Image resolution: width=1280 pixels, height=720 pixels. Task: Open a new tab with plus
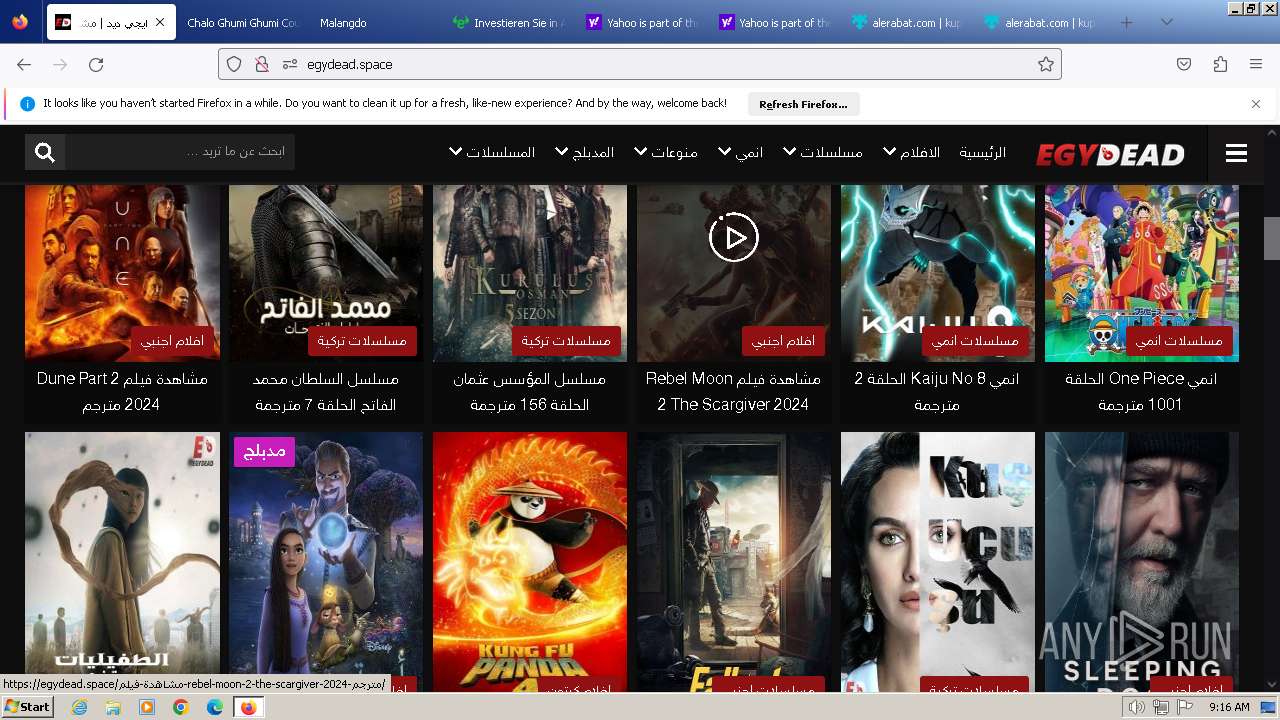click(1127, 22)
